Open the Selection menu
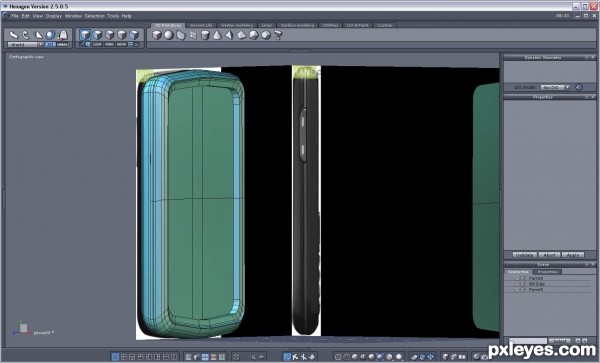Image resolution: width=600 pixels, height=363 pixels. click(94, 16)
